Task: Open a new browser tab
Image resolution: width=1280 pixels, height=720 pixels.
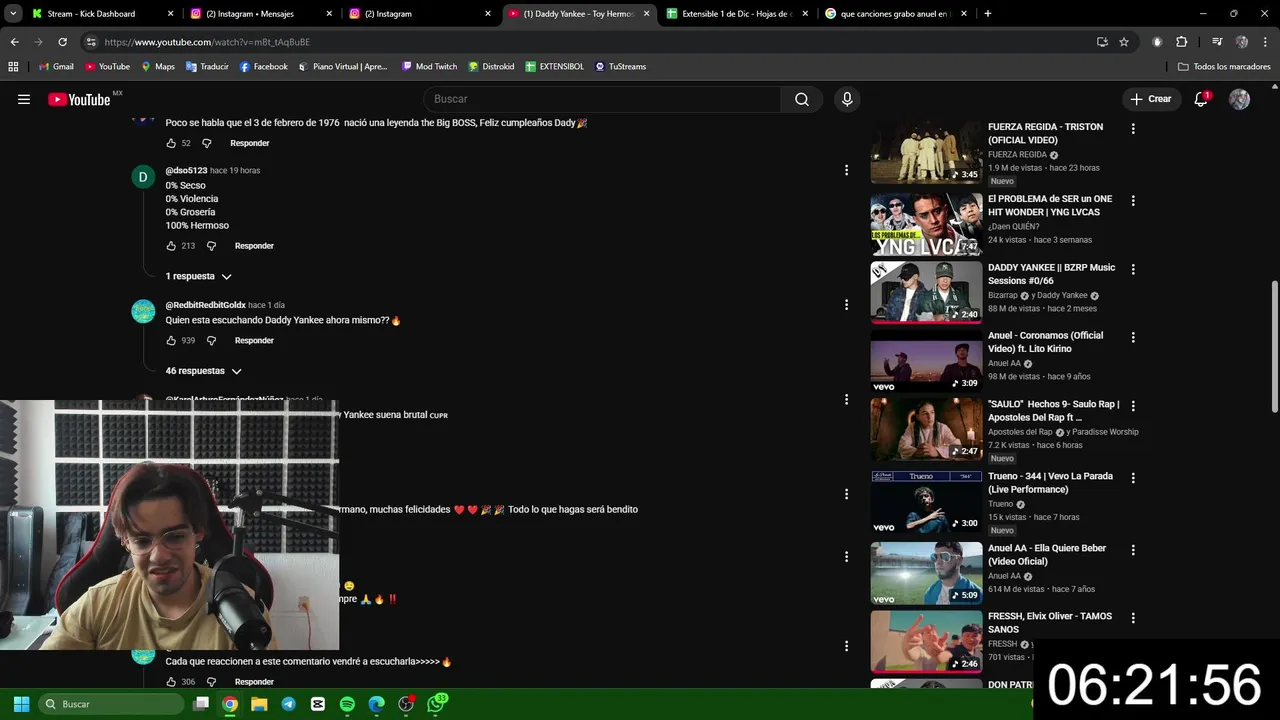Action: pyautogui.click(x=988, y=14)
